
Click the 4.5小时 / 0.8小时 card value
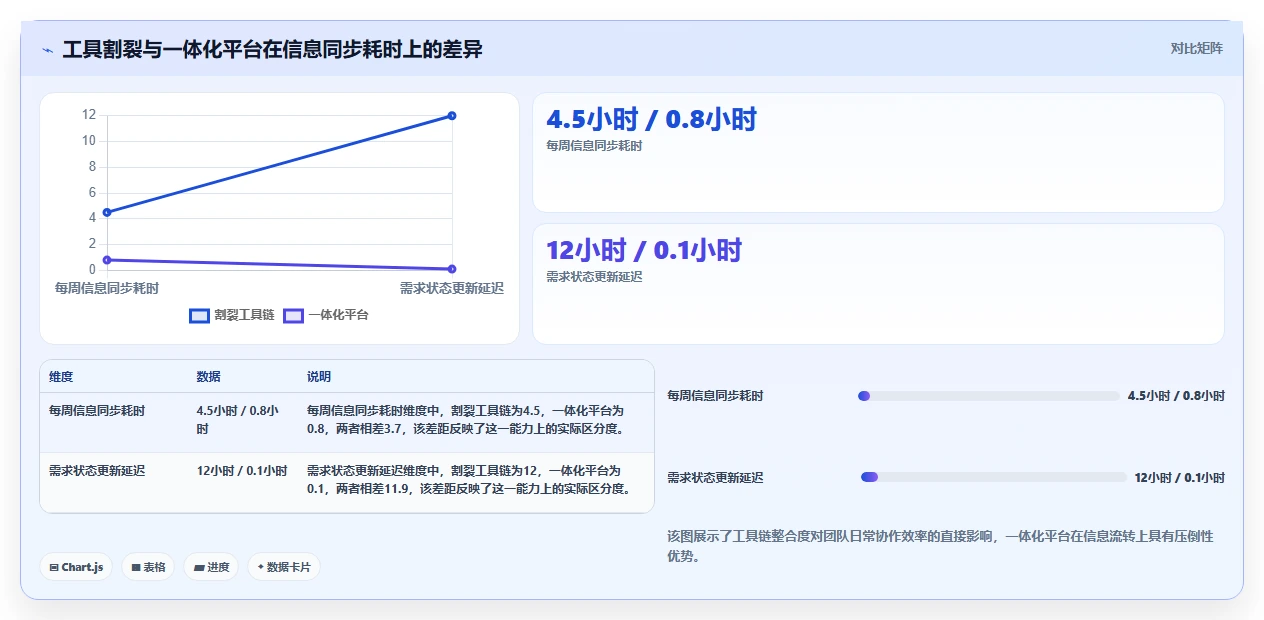click(x=651, y=120)
